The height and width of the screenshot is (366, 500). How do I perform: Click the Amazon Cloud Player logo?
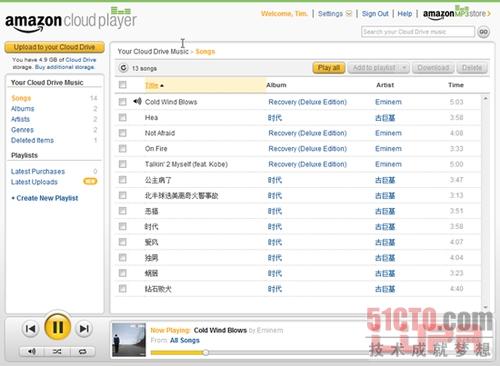(71, 20)
